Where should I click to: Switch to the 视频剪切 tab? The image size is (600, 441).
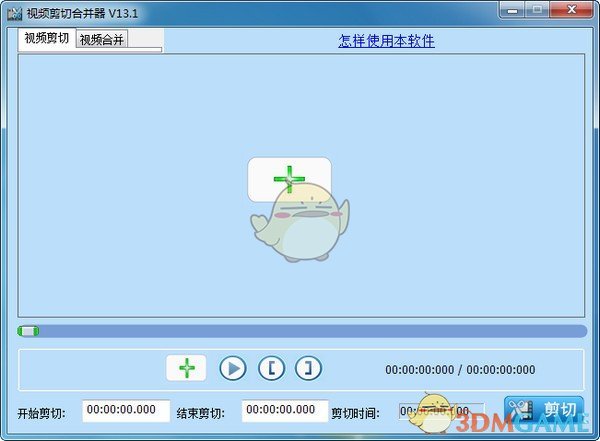pos(47,38)
